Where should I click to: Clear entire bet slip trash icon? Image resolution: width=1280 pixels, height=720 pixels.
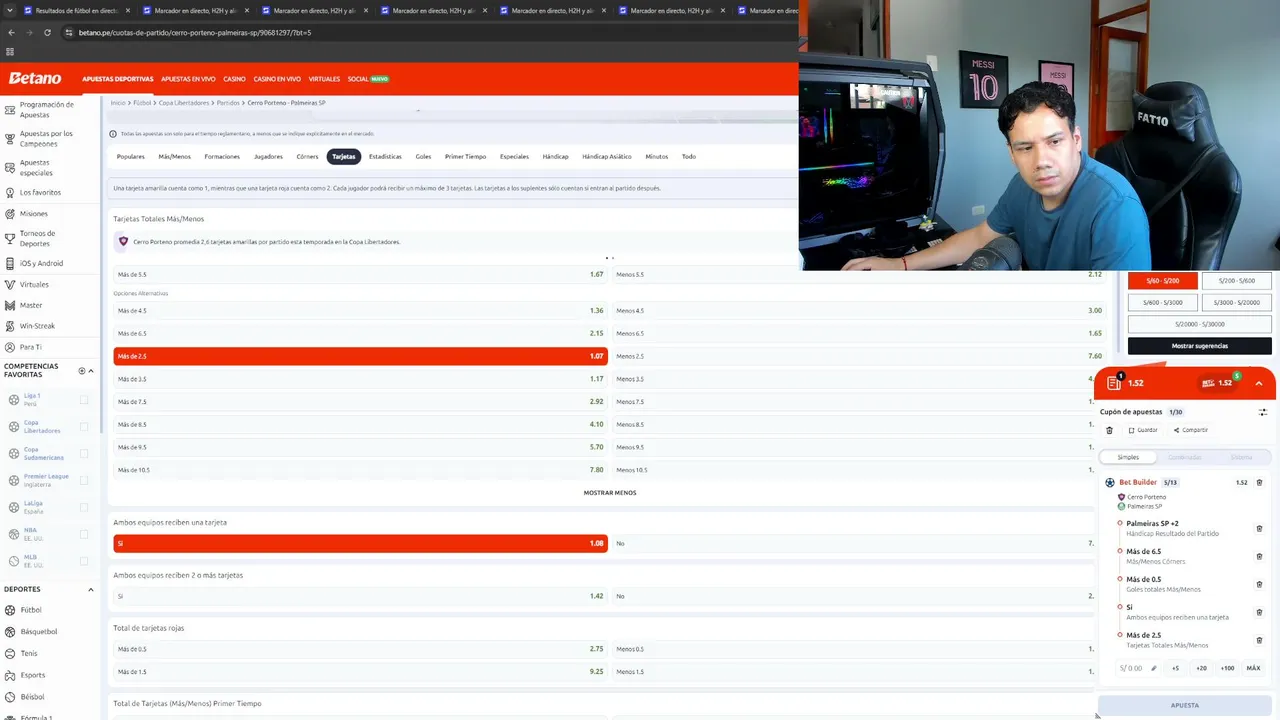1109,430
